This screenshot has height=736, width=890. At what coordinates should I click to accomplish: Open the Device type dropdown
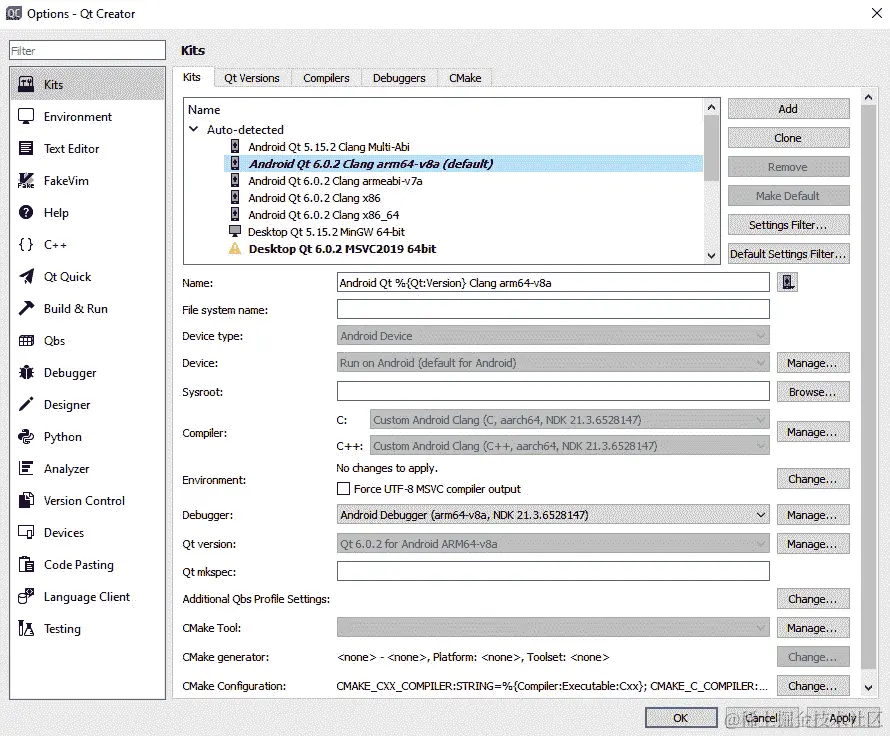tap(553, 336)
